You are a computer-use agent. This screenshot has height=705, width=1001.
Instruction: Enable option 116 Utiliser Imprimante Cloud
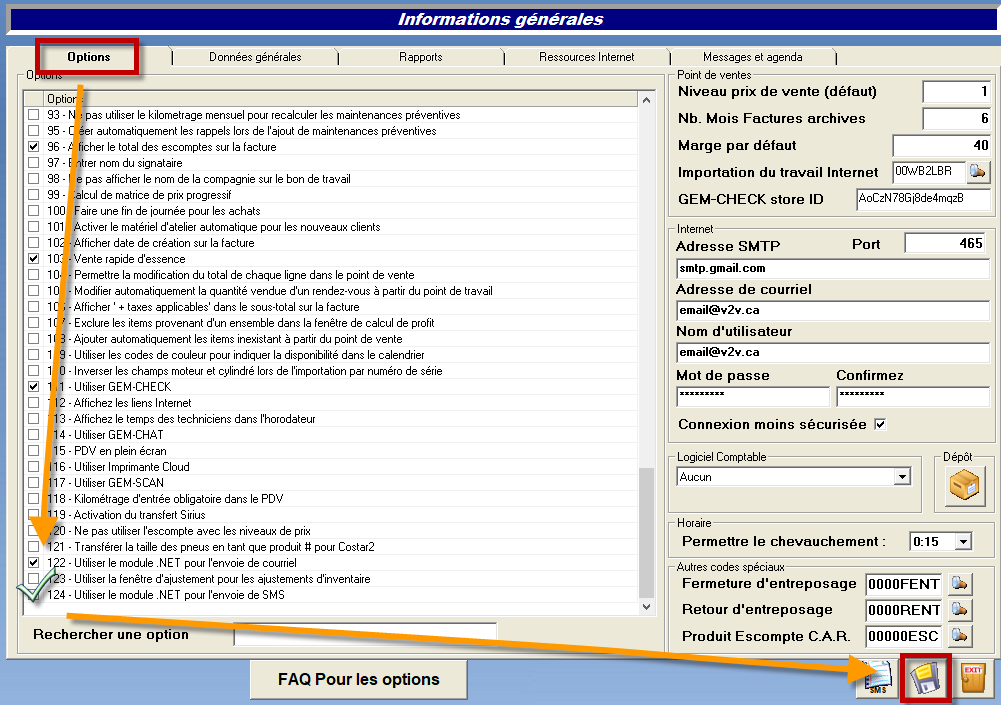[x=34, y=466]
